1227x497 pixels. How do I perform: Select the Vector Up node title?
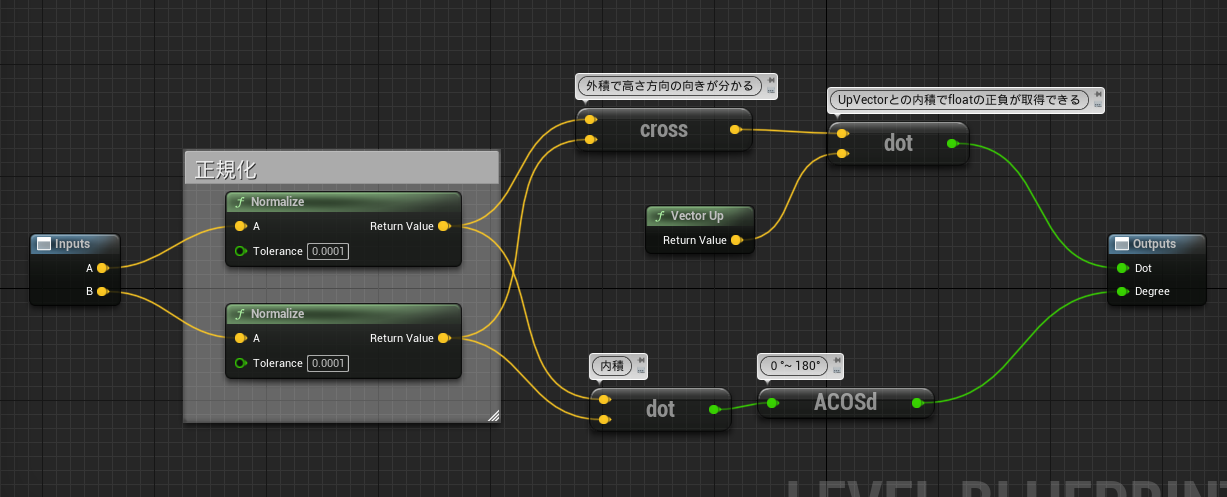pyautogui.click(x=697, y=216)
